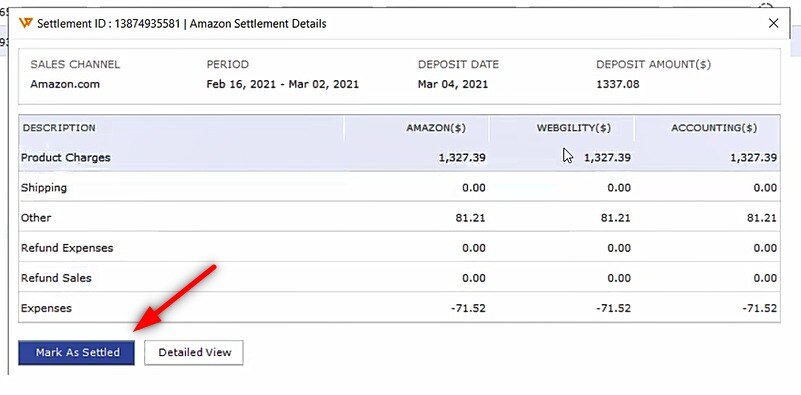The image size is (801, 395).
Task: Select the Product Charges row label
Action: click(x=65, y=157)
